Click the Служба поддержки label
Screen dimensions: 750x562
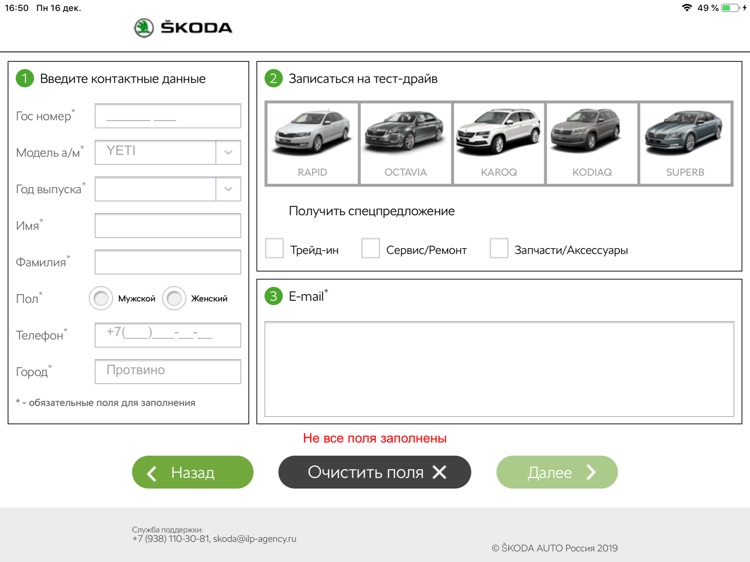(x=167, y=529)
